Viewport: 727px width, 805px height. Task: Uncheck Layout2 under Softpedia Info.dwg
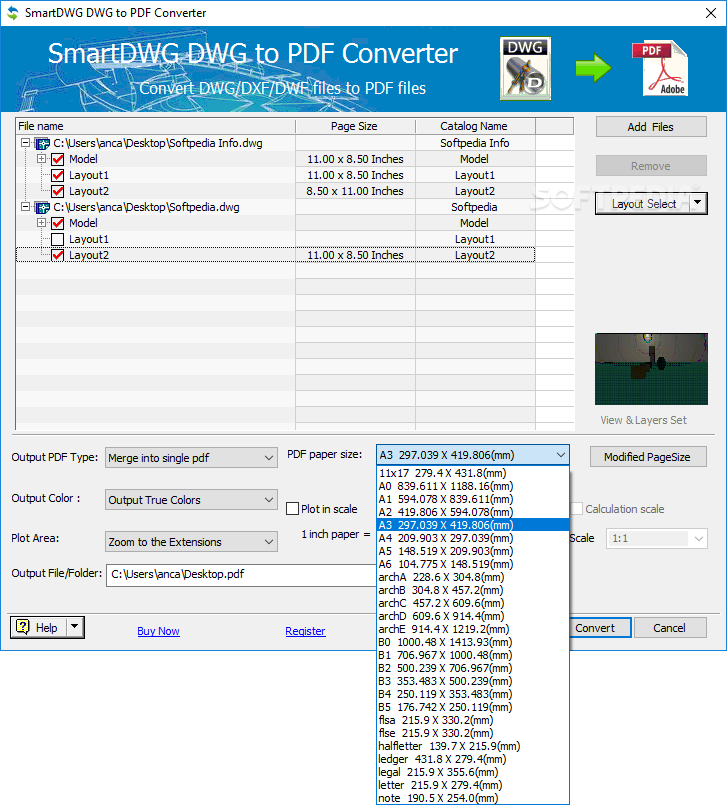click(x=58, y=191)
